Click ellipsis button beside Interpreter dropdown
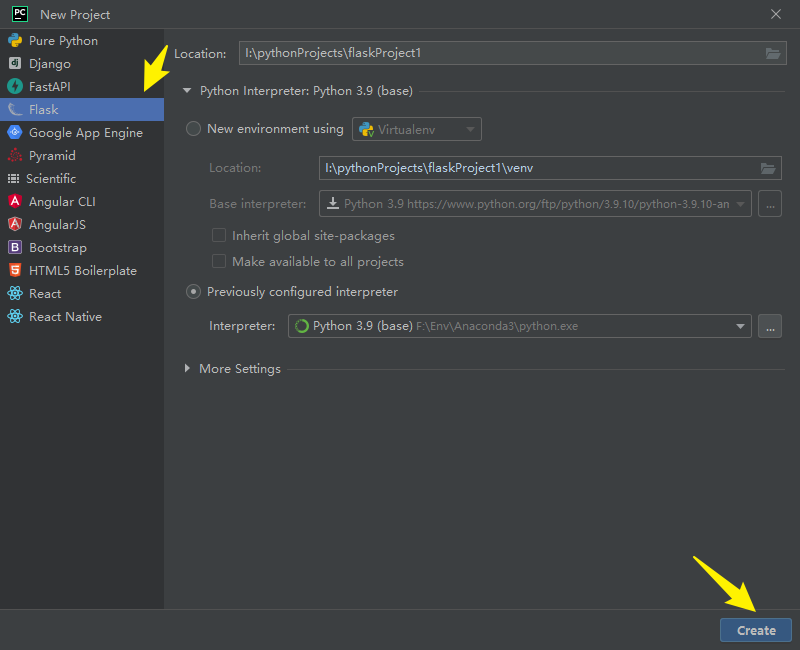800x650 pixels. (770, 326)
